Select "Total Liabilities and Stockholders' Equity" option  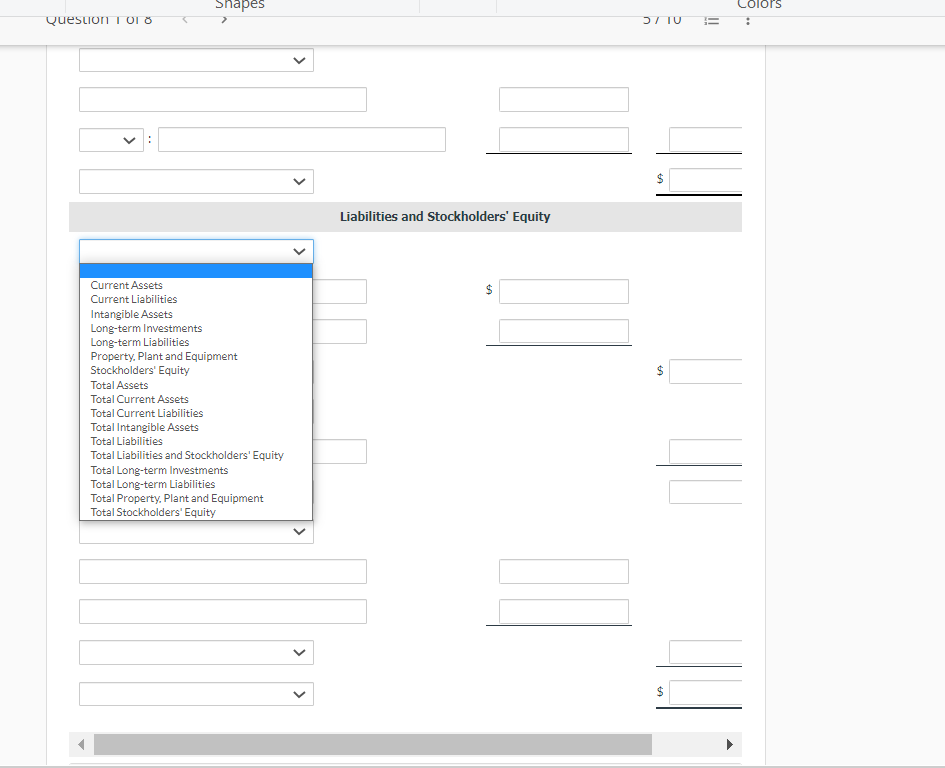coord(187,455)
